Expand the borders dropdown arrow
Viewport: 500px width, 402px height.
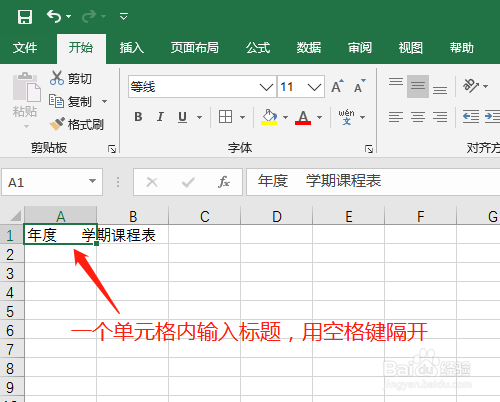[242, 117]
